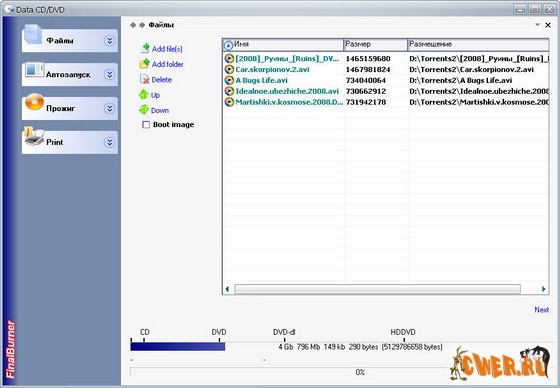Click the sort arrow icon in Имя header
This screenshot has height=388, width=560.
pyautogui.click(x=228, y=45)
